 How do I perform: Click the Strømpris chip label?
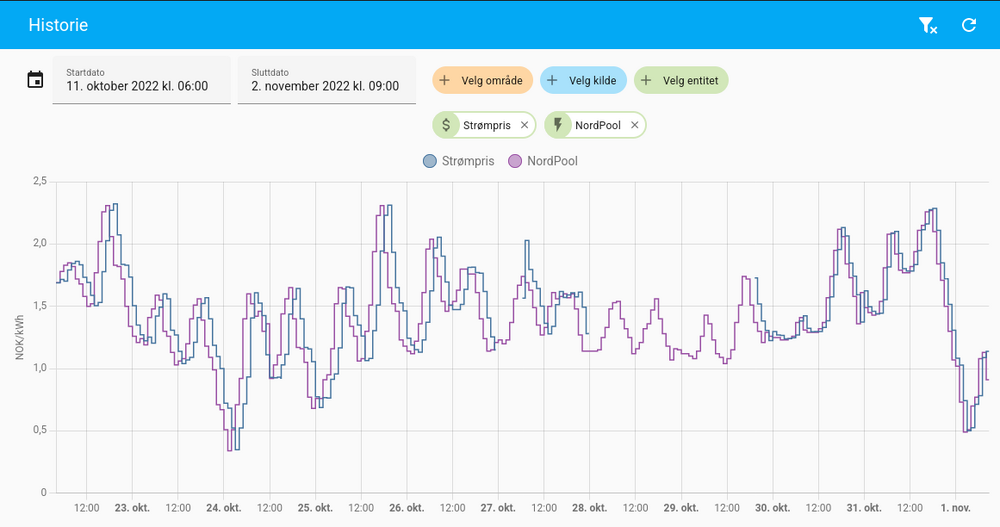(x=487, y=125)
